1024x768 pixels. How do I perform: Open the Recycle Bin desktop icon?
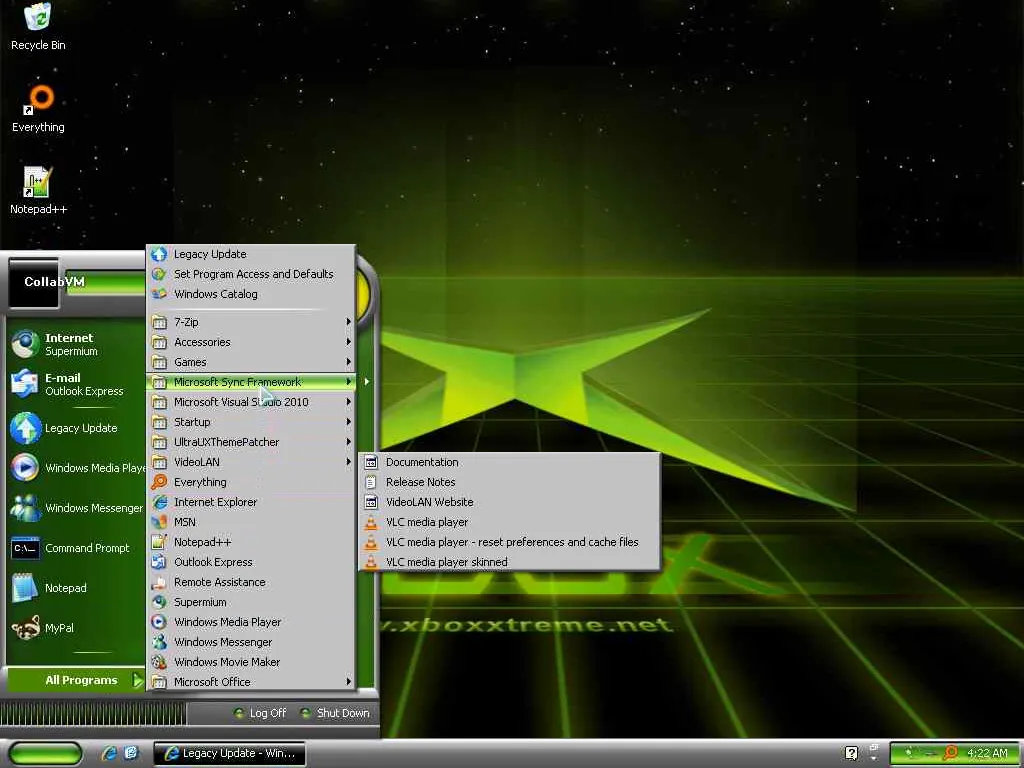point(38,17)
